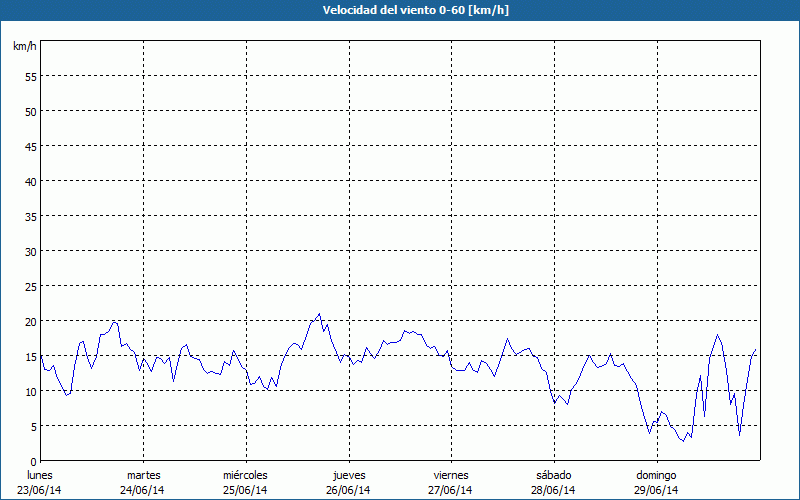The width and height of the screenshot is (800, 500).
Task: Select the 'jueves' day label
Action: (x=349, y=475)
